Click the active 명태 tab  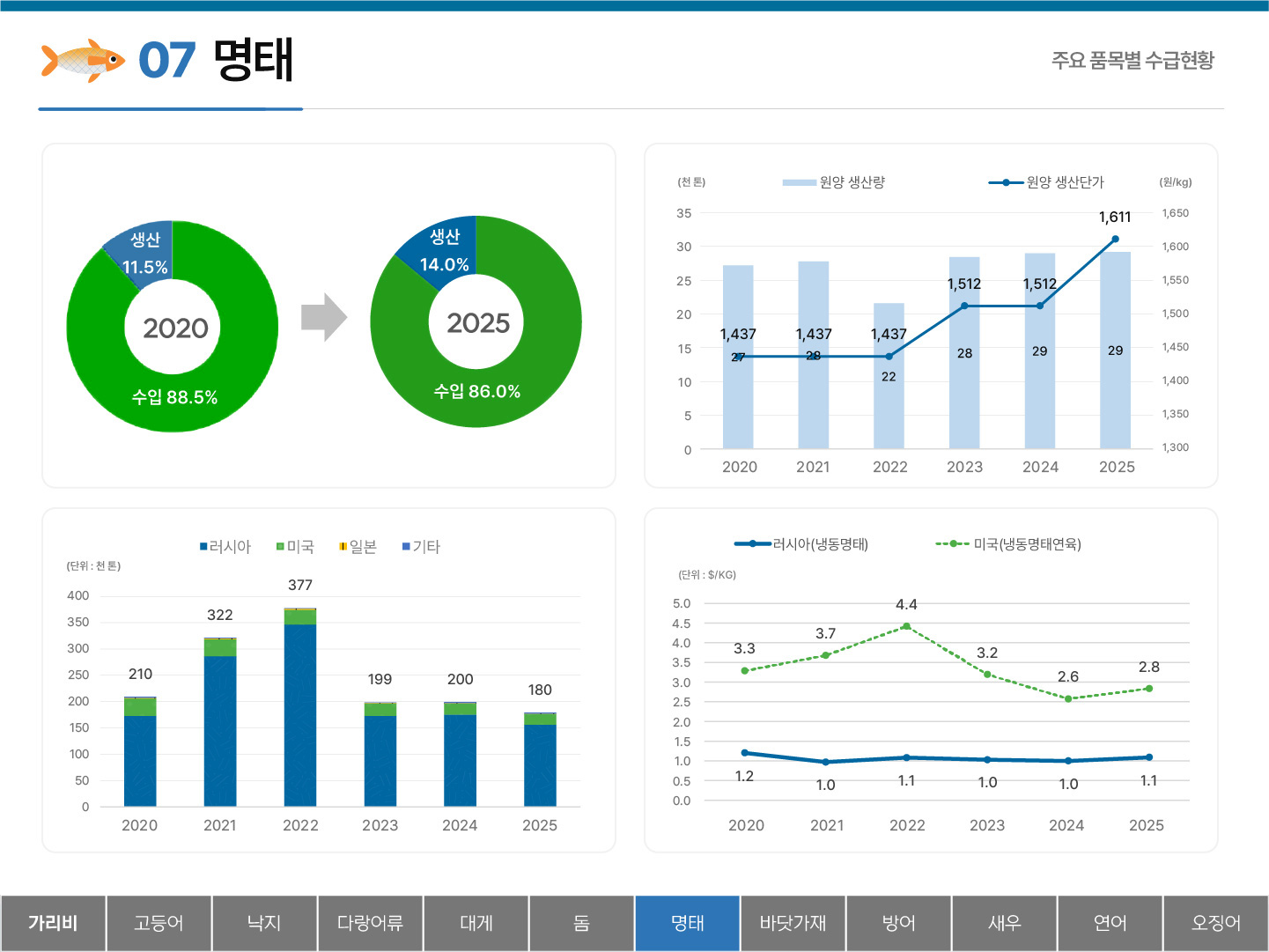point(687,923)
